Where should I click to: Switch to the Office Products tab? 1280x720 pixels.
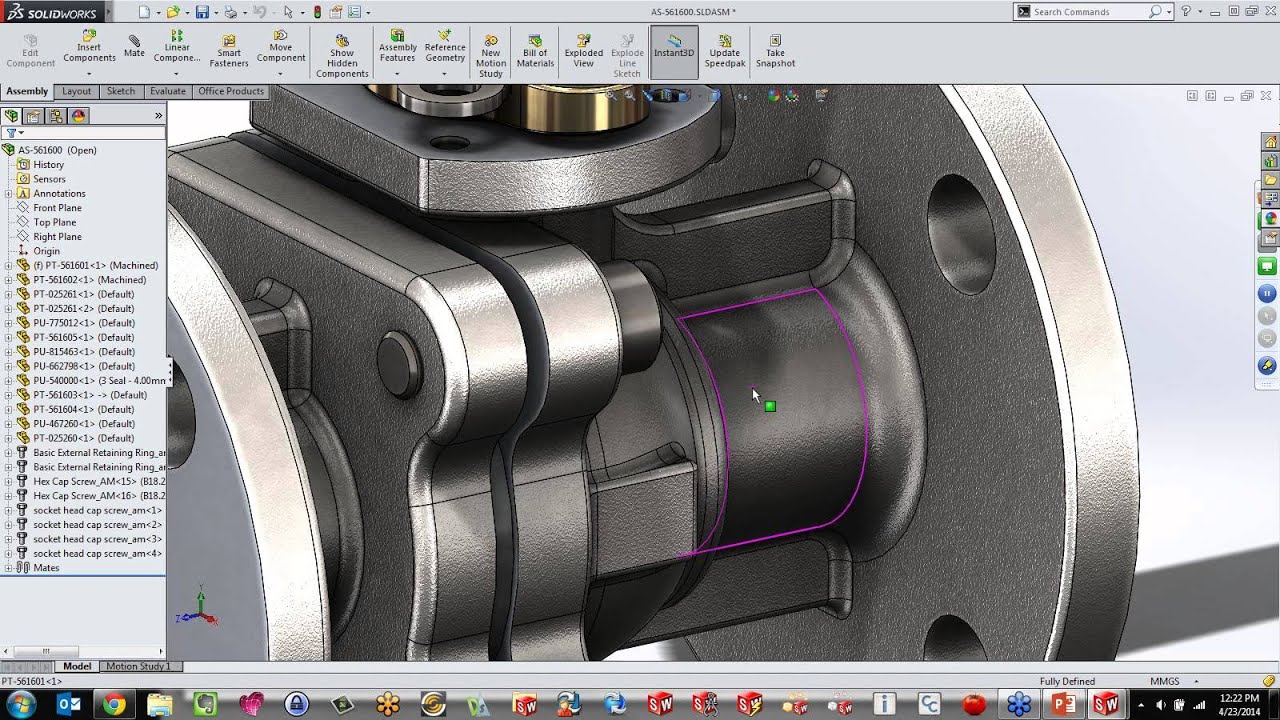click(x=231, y=91)
